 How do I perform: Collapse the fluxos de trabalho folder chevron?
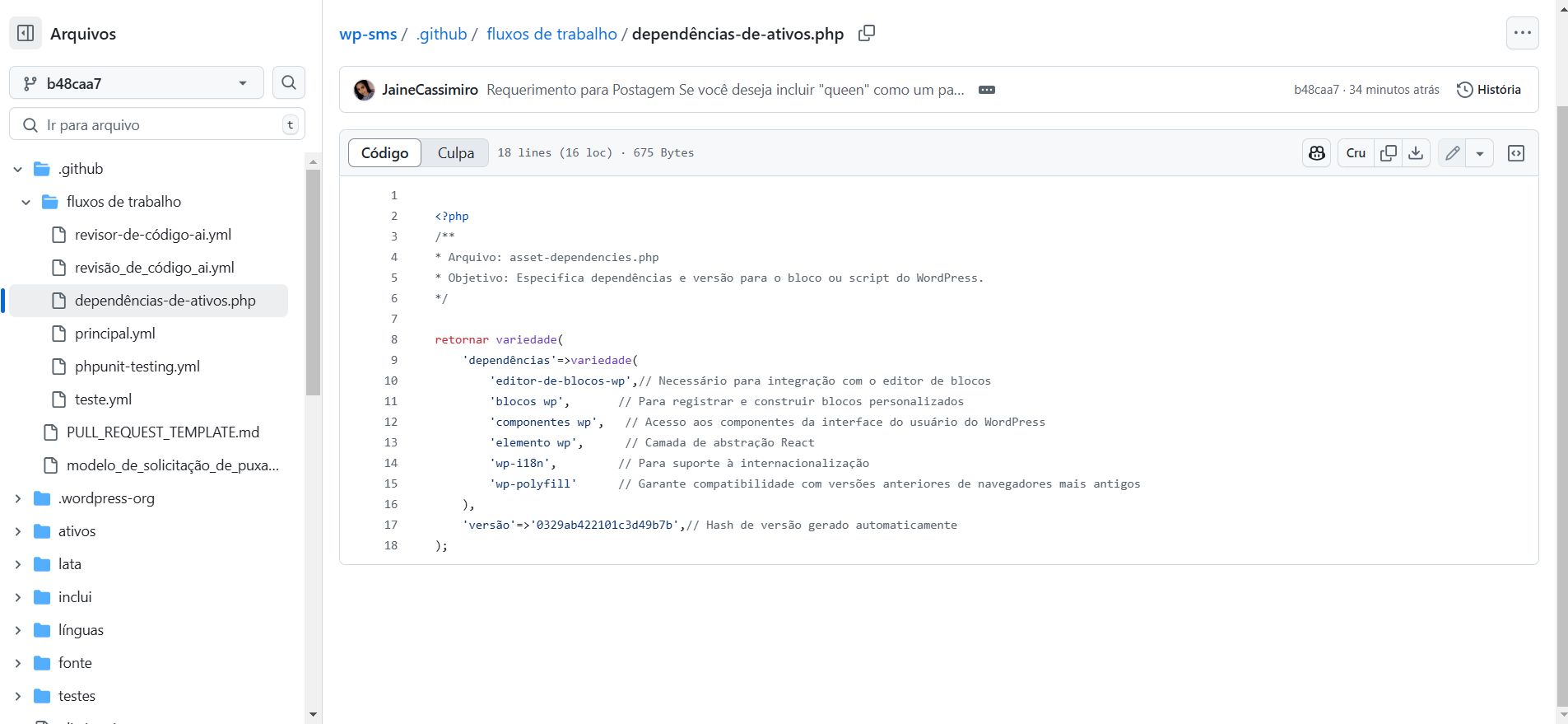[x=26, y=202]
